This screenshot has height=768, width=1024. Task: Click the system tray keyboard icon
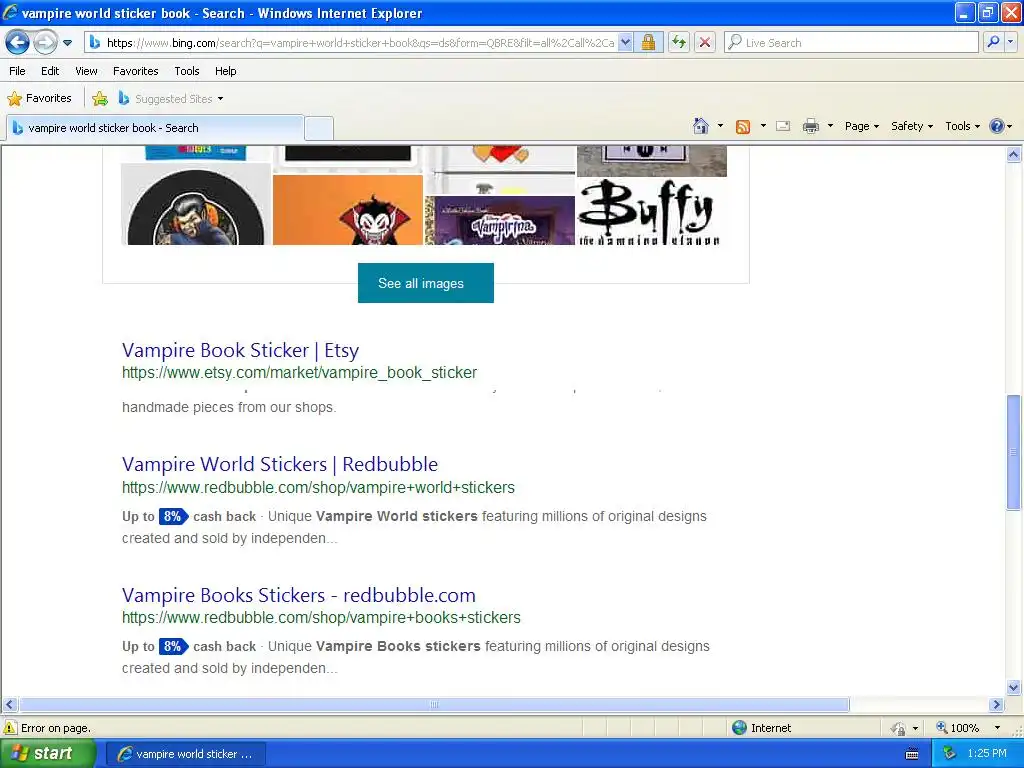pos(912,754)
